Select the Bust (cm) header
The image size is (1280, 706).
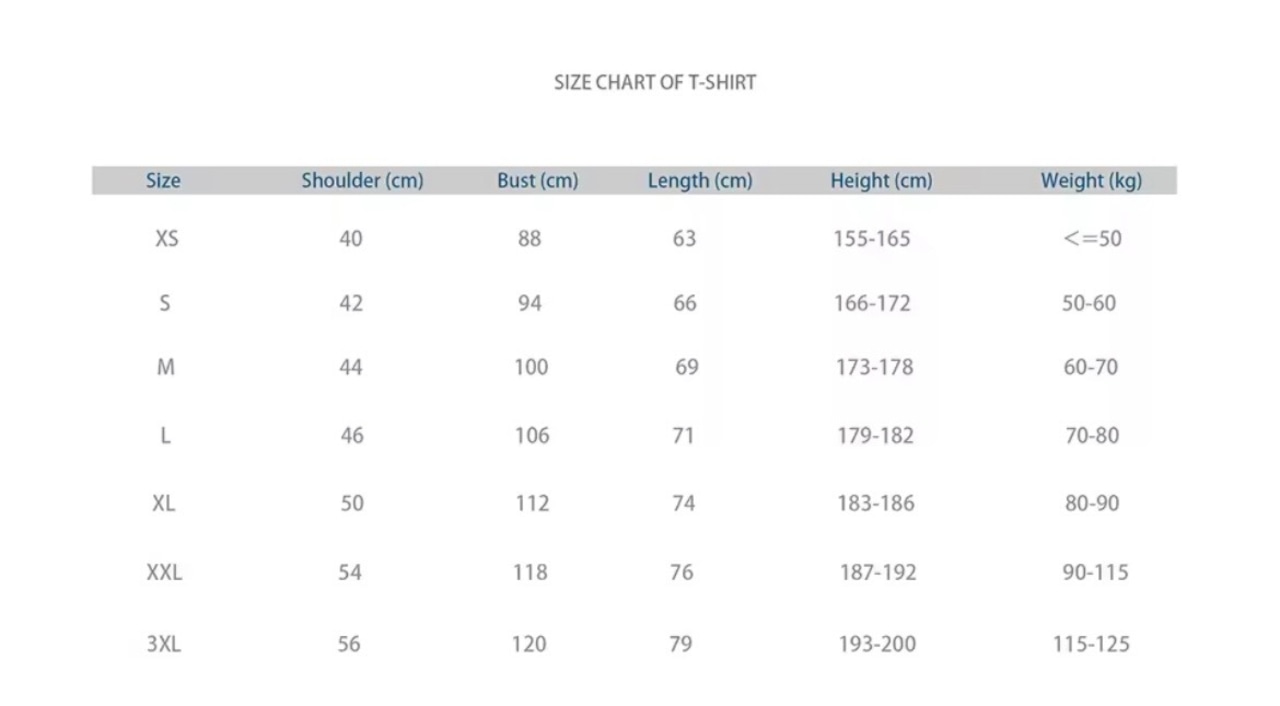point(537,181)
